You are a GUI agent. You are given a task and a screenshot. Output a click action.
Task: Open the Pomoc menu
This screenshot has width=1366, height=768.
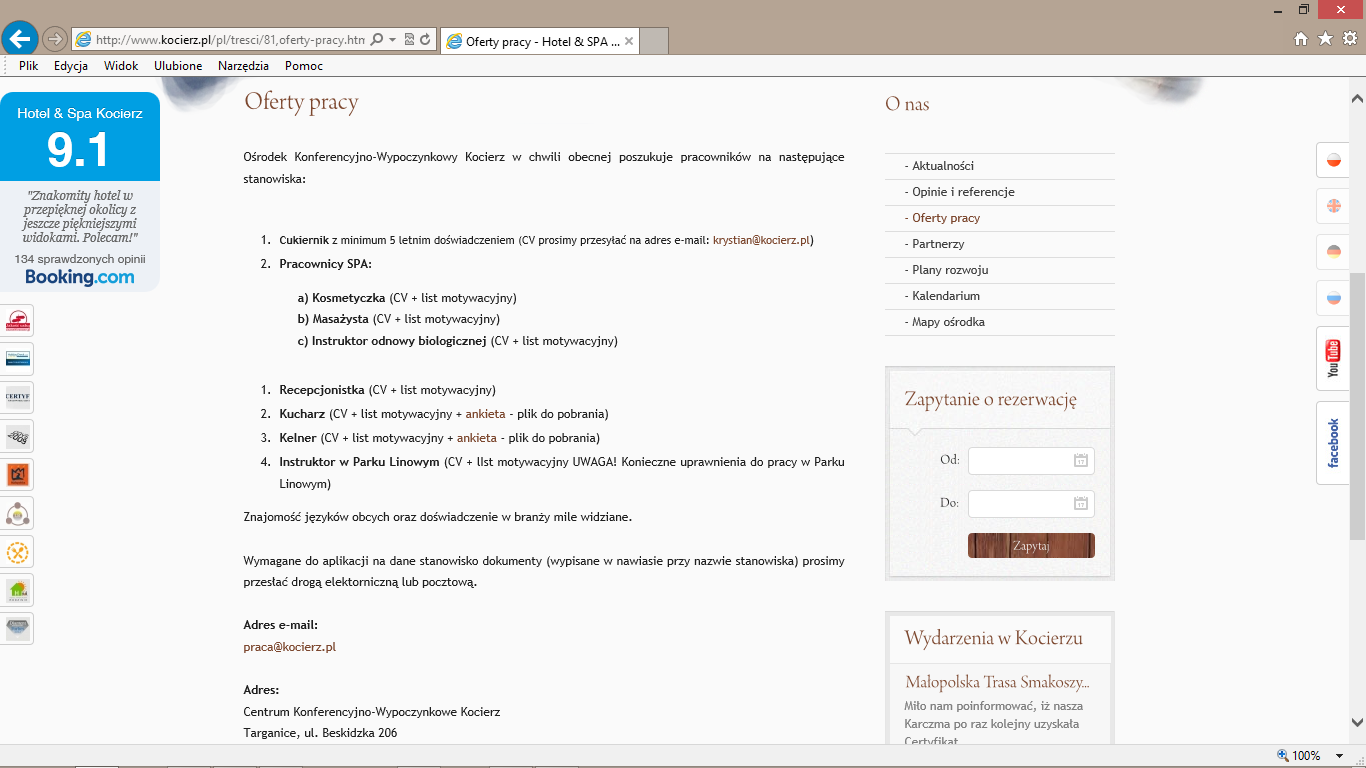[x=303, y=66]
